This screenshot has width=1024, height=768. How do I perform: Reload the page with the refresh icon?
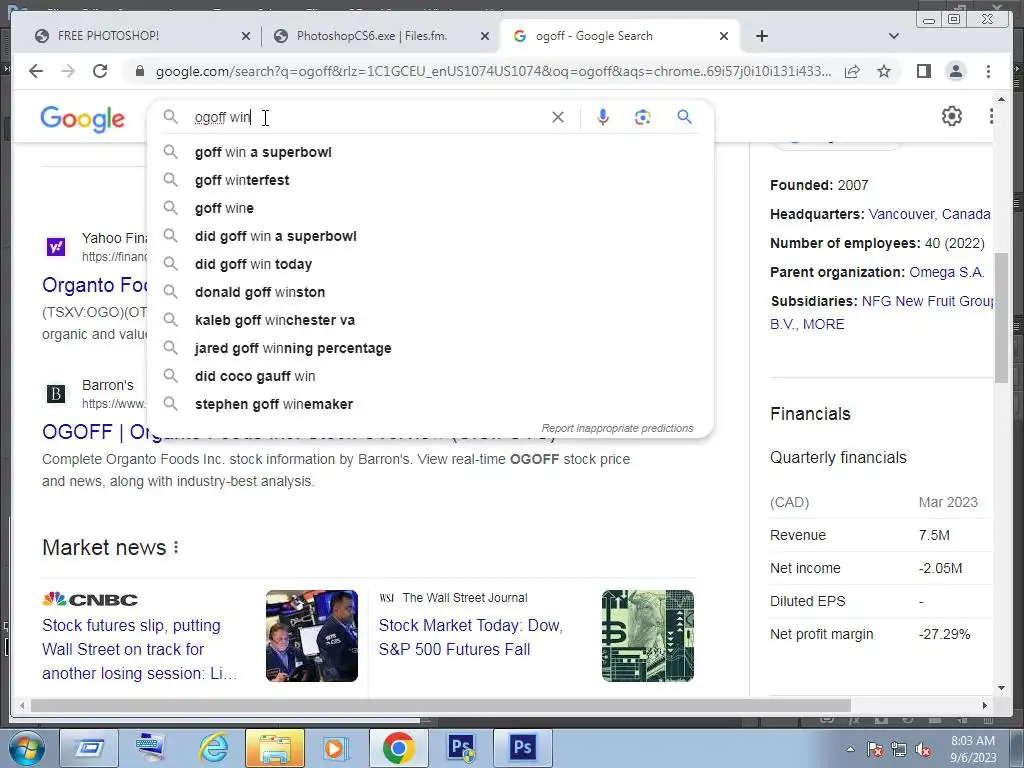point(100,71)
